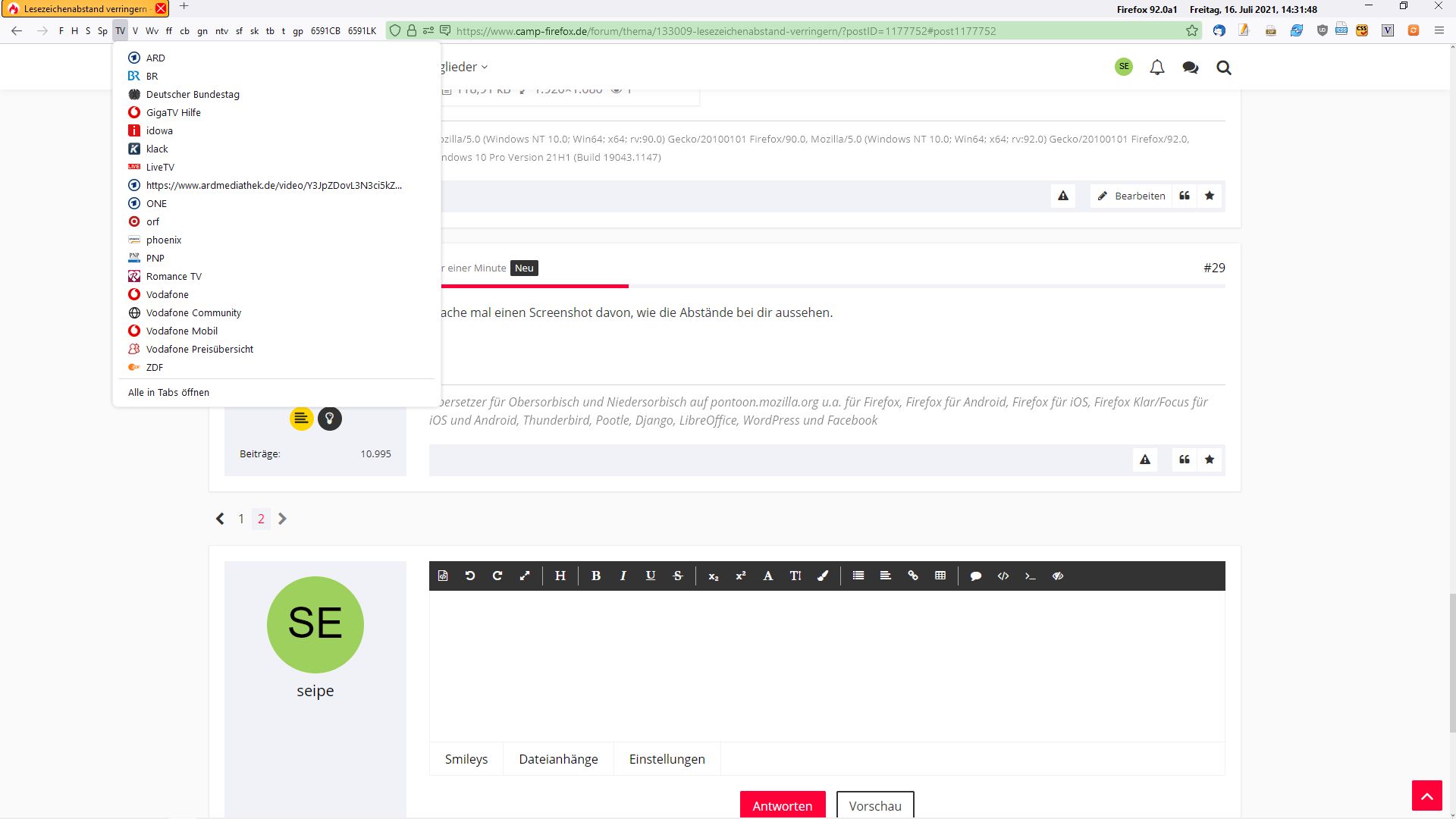Click the undo icon in editor
Image resolution: width=1456 pixels, height=819 pixels.
coord(470,576)
